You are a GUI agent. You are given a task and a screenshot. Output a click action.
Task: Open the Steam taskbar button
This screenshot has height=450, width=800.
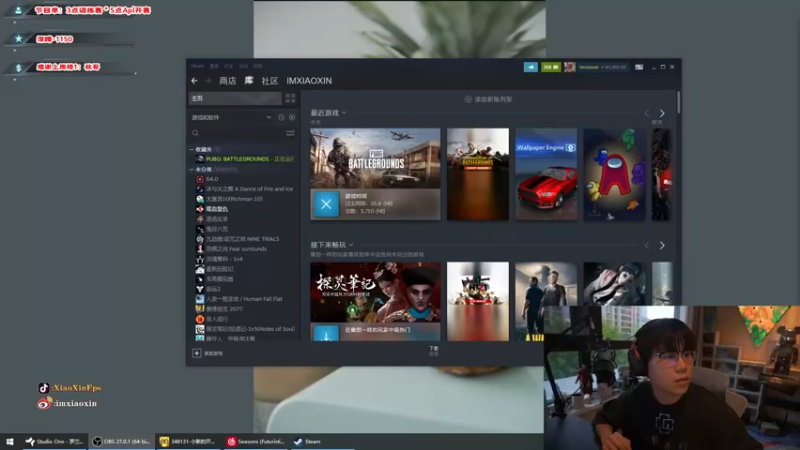coord(322,442)
